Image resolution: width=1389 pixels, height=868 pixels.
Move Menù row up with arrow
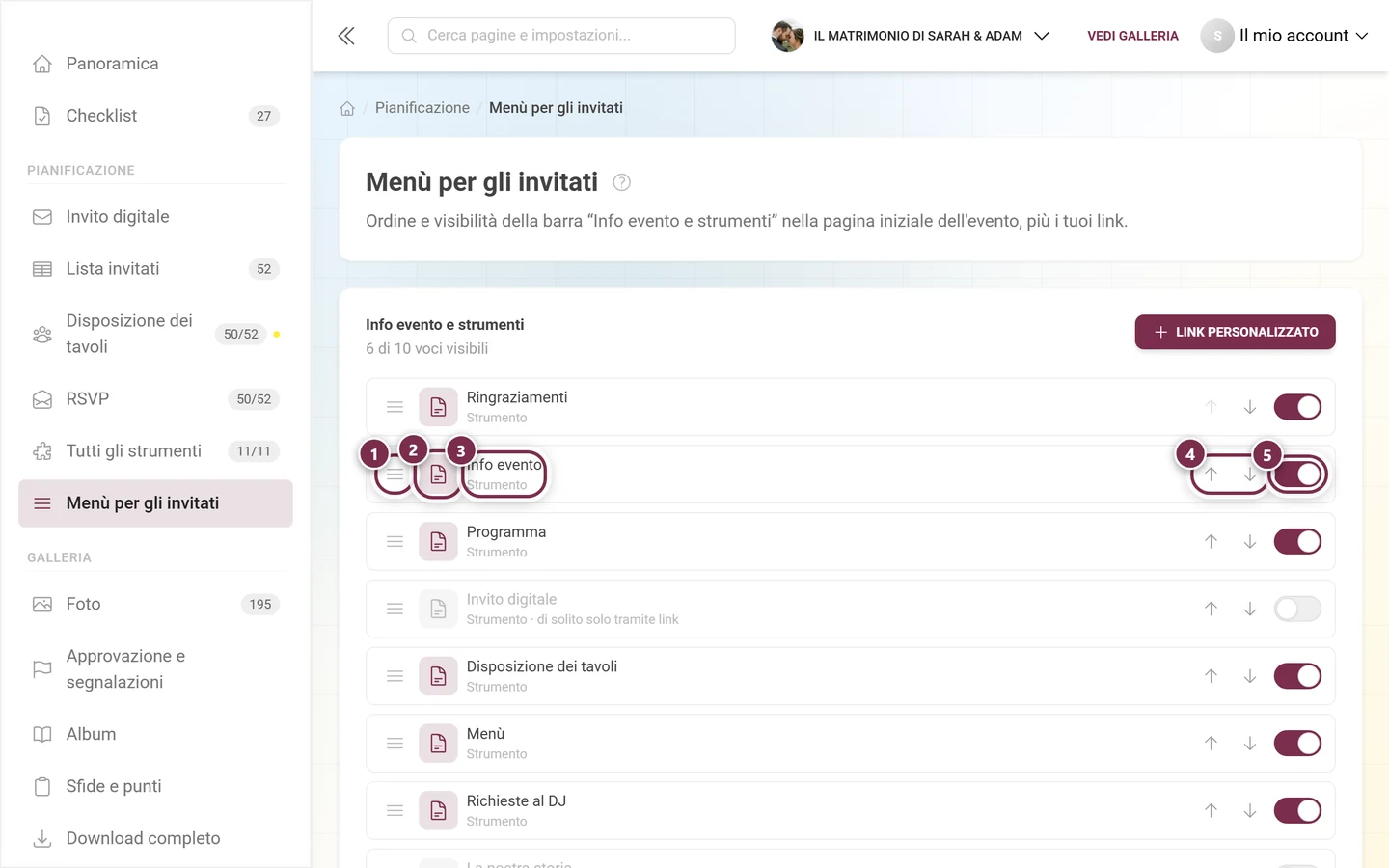coord(1211,744)
